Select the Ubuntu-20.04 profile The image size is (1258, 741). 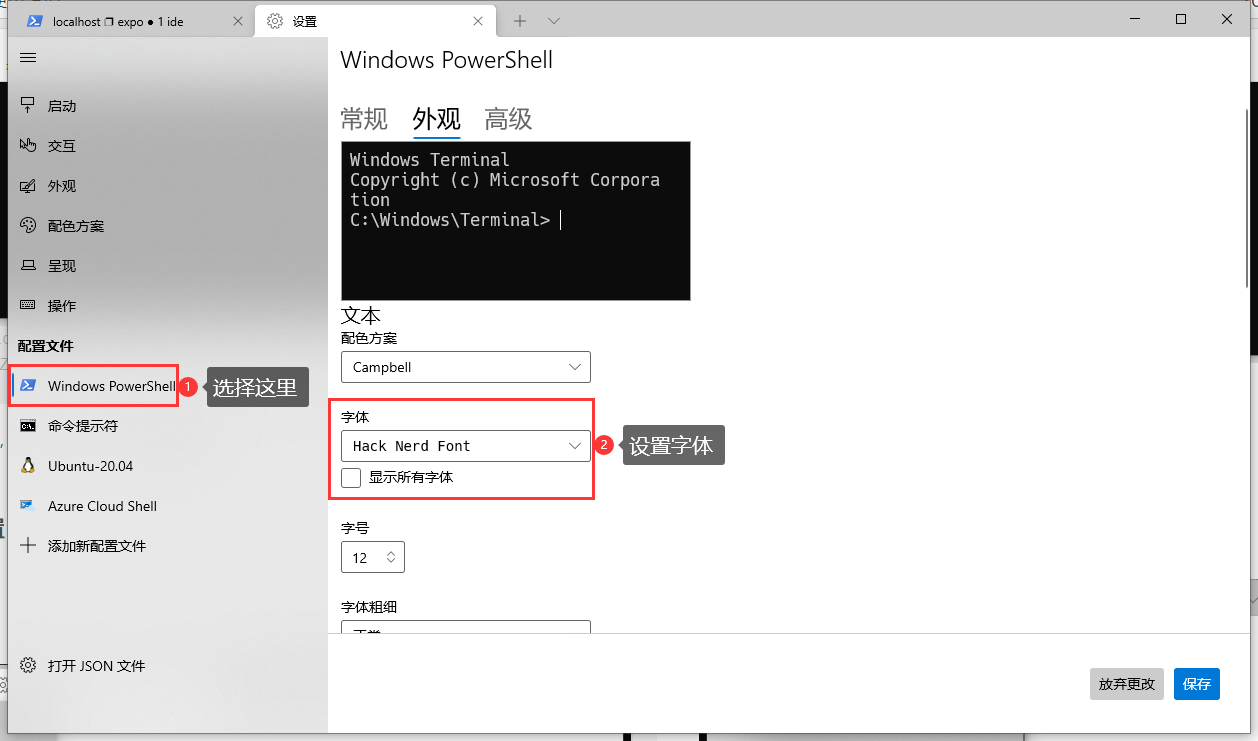pyautogui.click(x=168, y=466)
